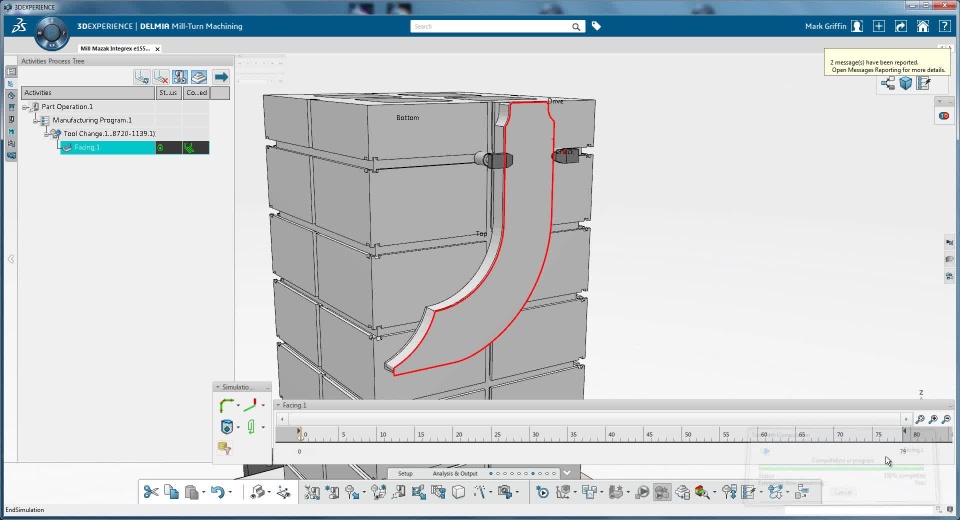Click inside the Search field
This screenshot has height=520, width=960.
click(491, 26)
